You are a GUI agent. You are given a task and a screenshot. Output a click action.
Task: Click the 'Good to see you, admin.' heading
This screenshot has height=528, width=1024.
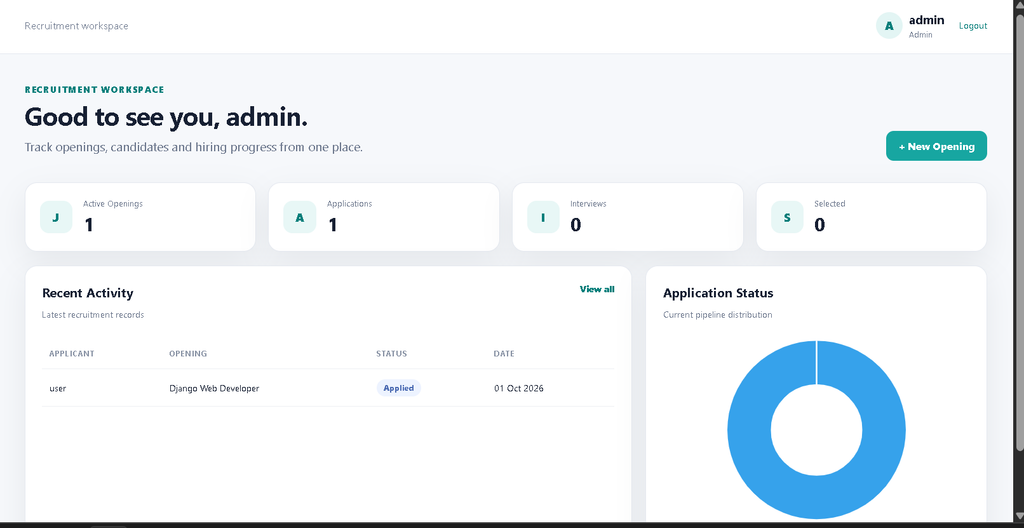pyautogui.click(x=166, y=118)
